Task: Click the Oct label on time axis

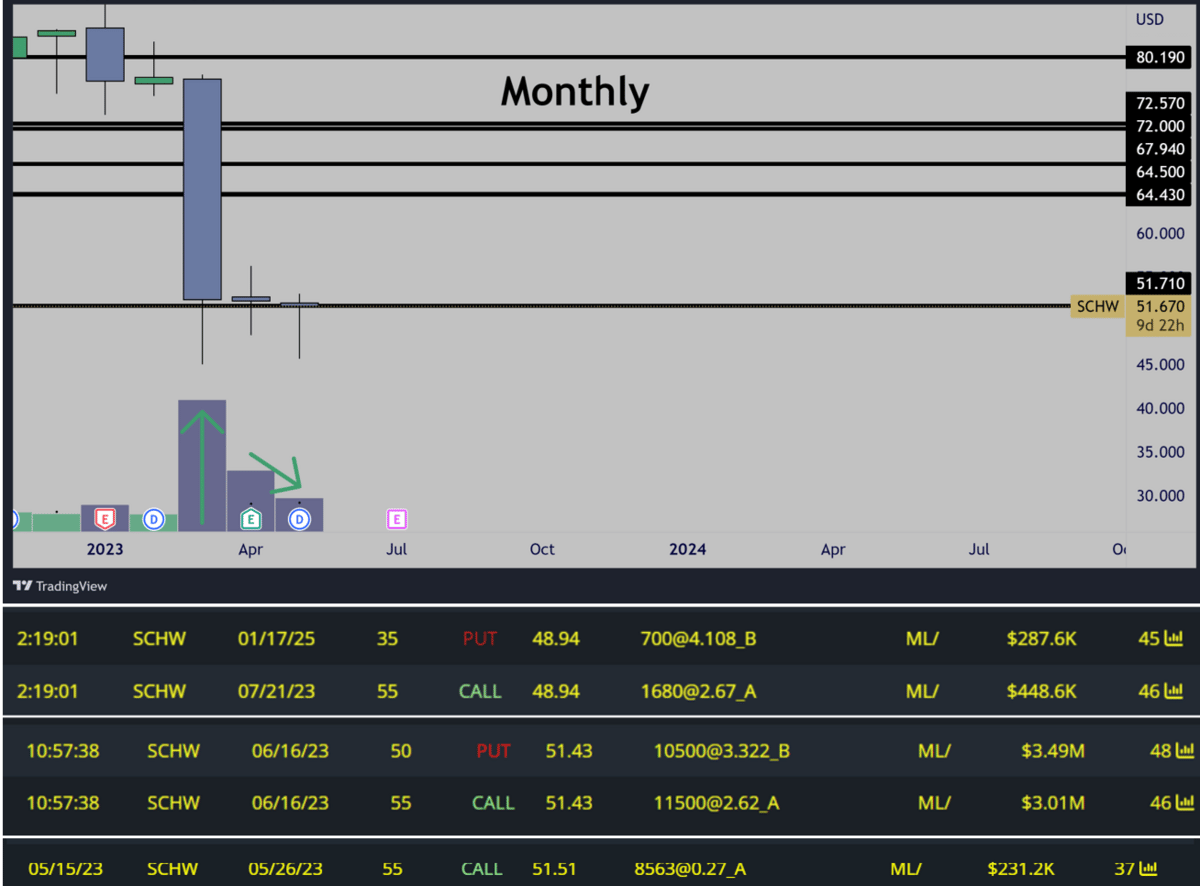Action: 542,549
